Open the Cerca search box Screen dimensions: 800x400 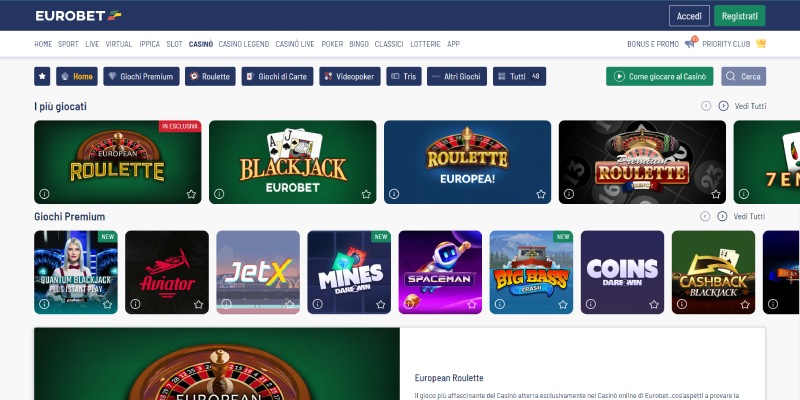click(743, 77)
